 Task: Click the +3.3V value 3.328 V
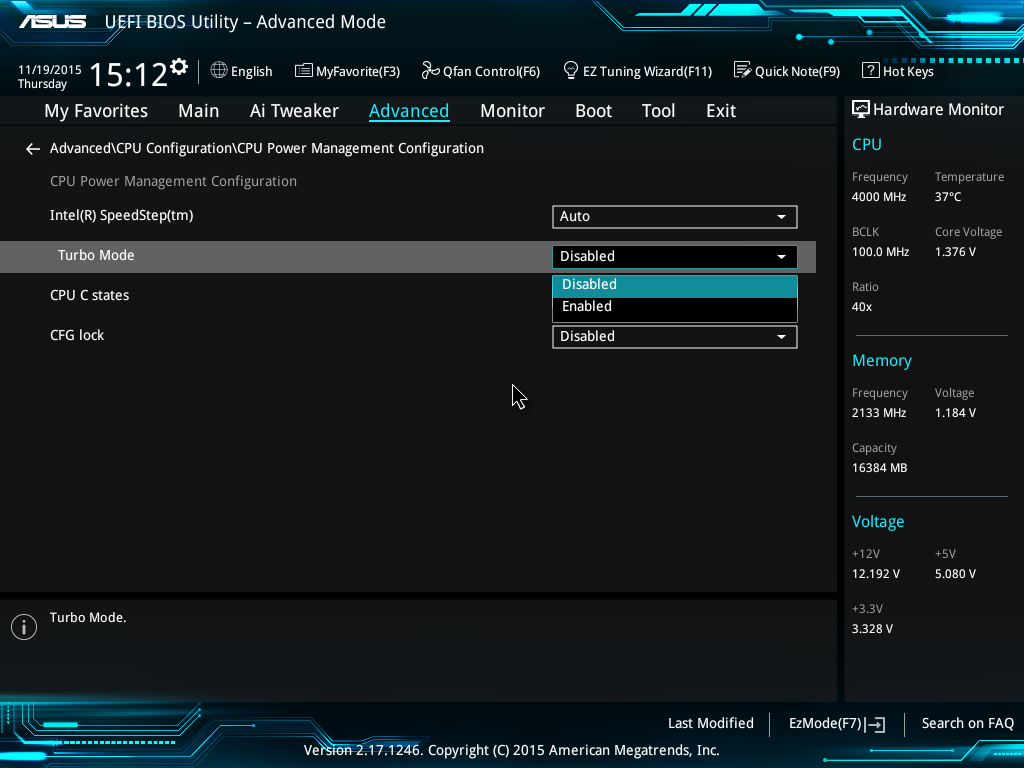[872, 629]
